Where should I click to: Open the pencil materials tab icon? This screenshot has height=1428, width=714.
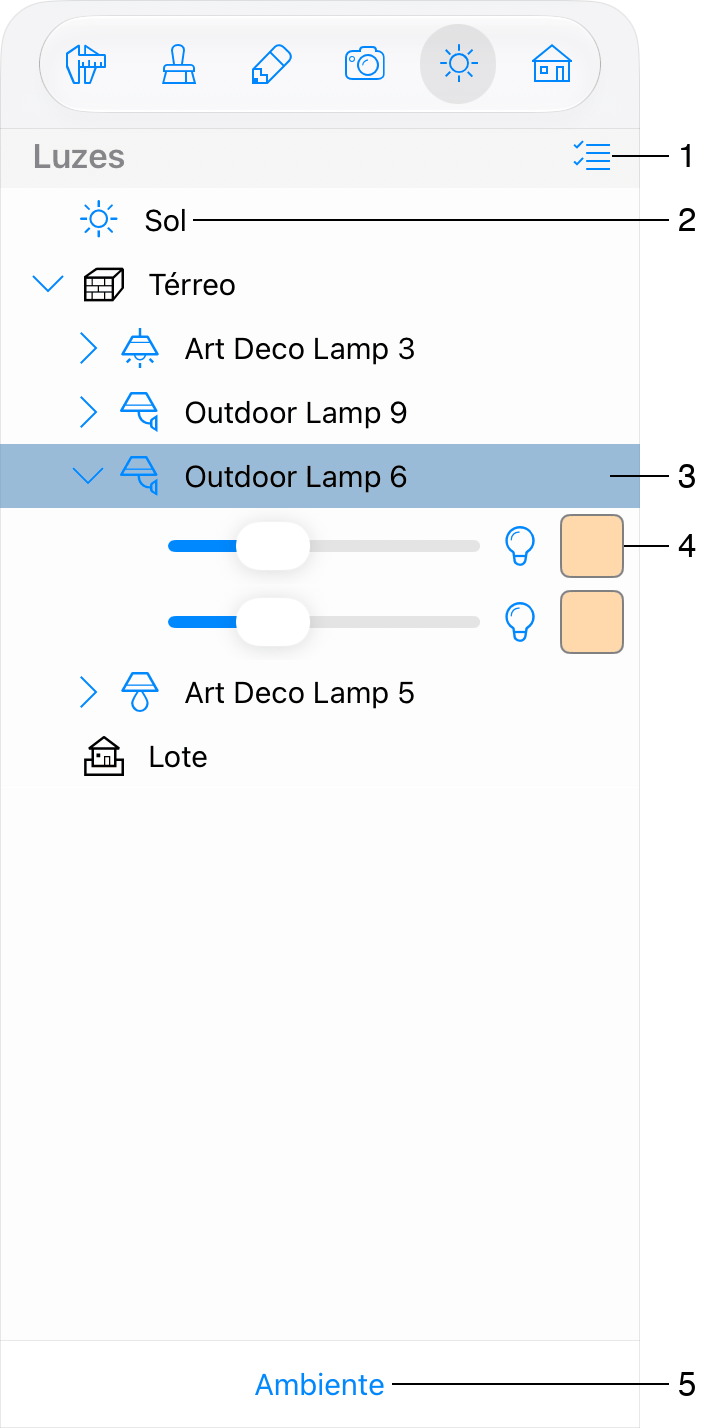click(x=271, y=65)
